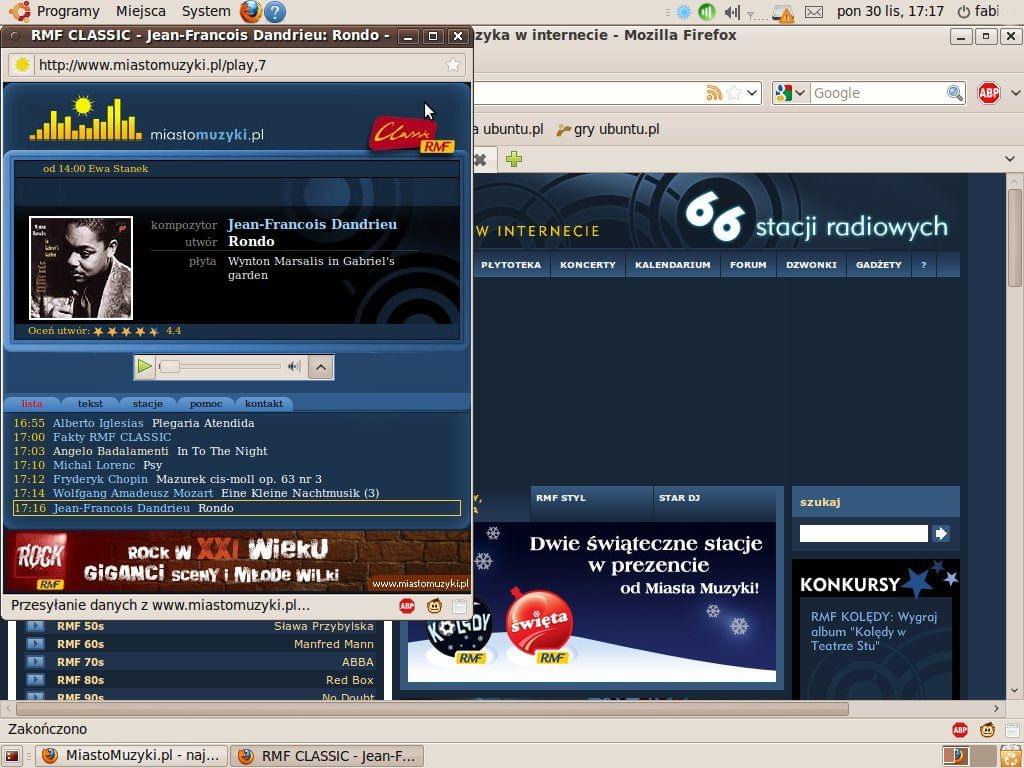Open the FORUM site section
The image size is (1024, 768).
pos(748,264)
